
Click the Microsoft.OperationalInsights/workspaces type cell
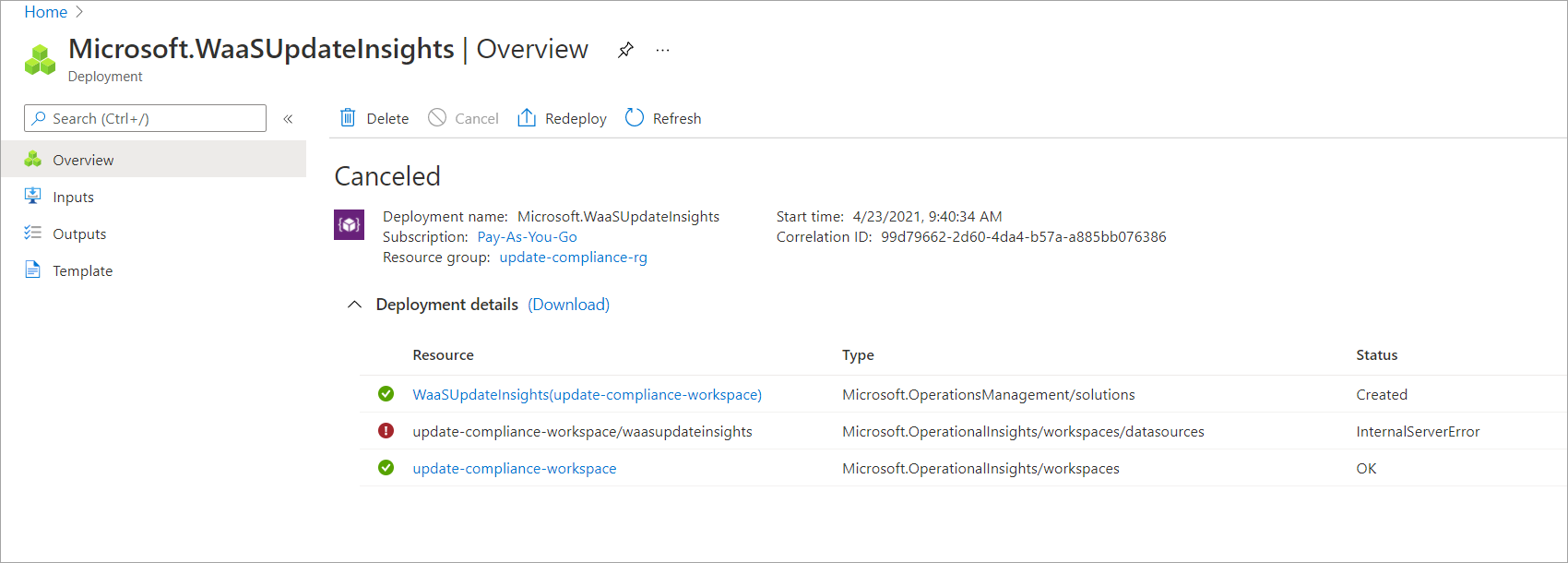[x=980, y=468]
